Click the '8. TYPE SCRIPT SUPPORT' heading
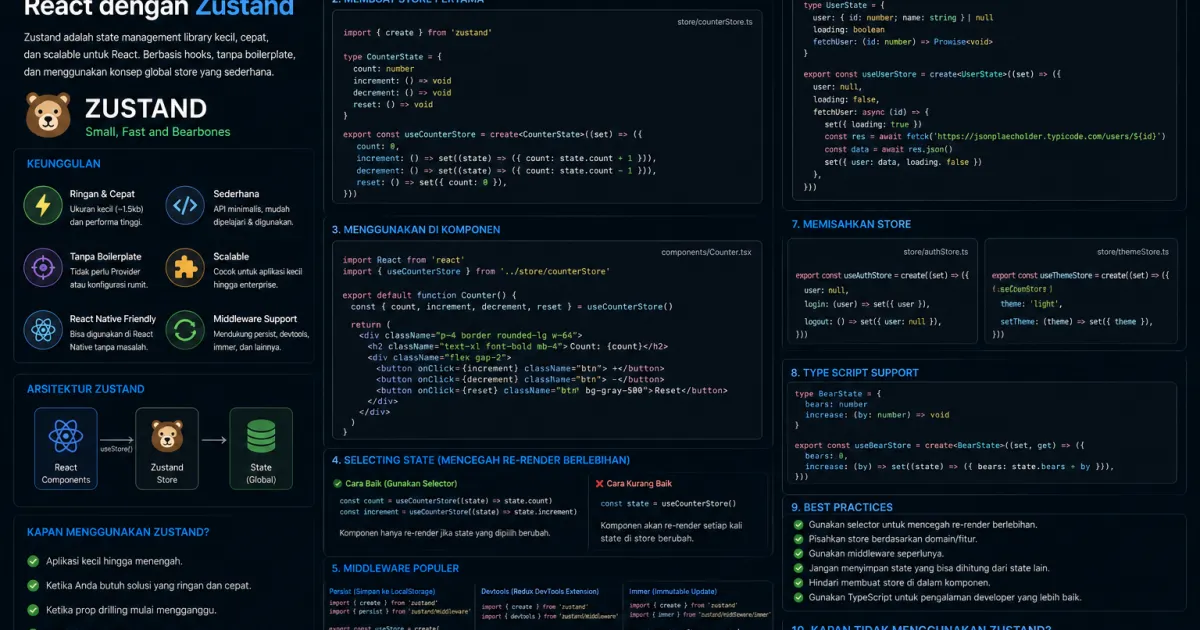 (854, 372)
